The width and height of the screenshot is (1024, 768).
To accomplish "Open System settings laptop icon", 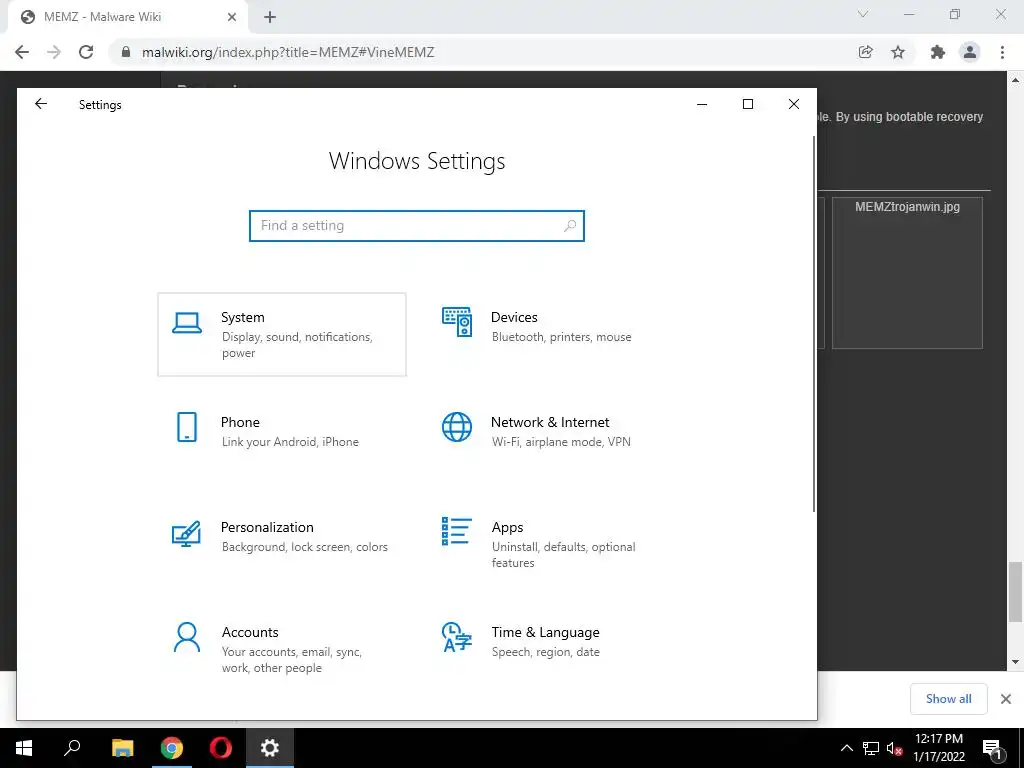I will 187,323.
